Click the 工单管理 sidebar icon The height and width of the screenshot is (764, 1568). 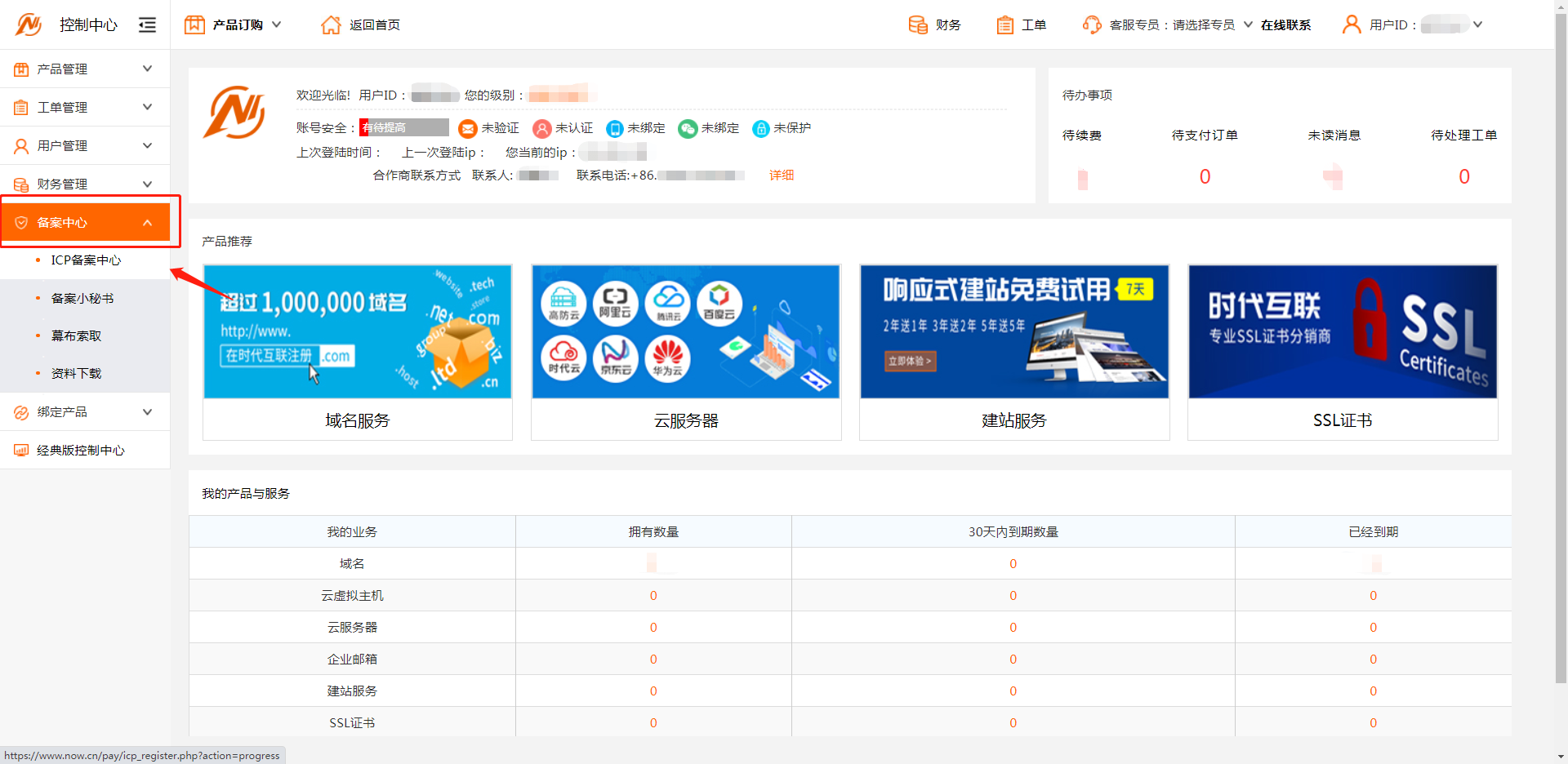(21, 108)
